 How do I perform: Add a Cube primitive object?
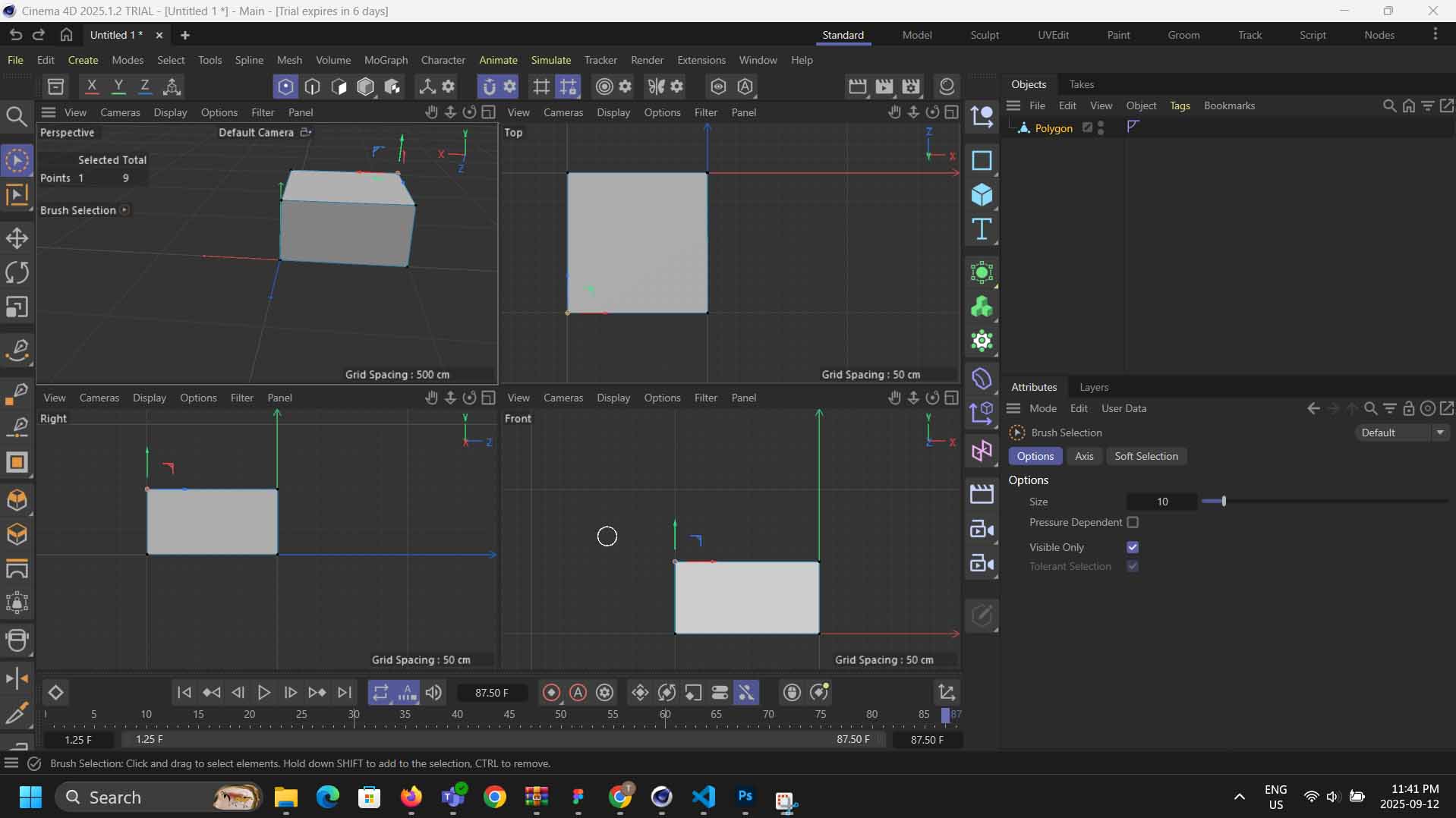982,195
